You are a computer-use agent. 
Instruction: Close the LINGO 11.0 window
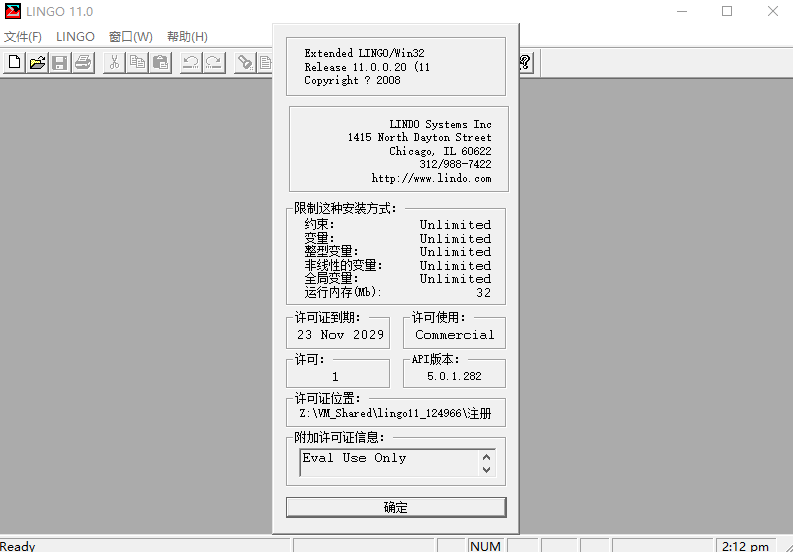coord(773,11)
